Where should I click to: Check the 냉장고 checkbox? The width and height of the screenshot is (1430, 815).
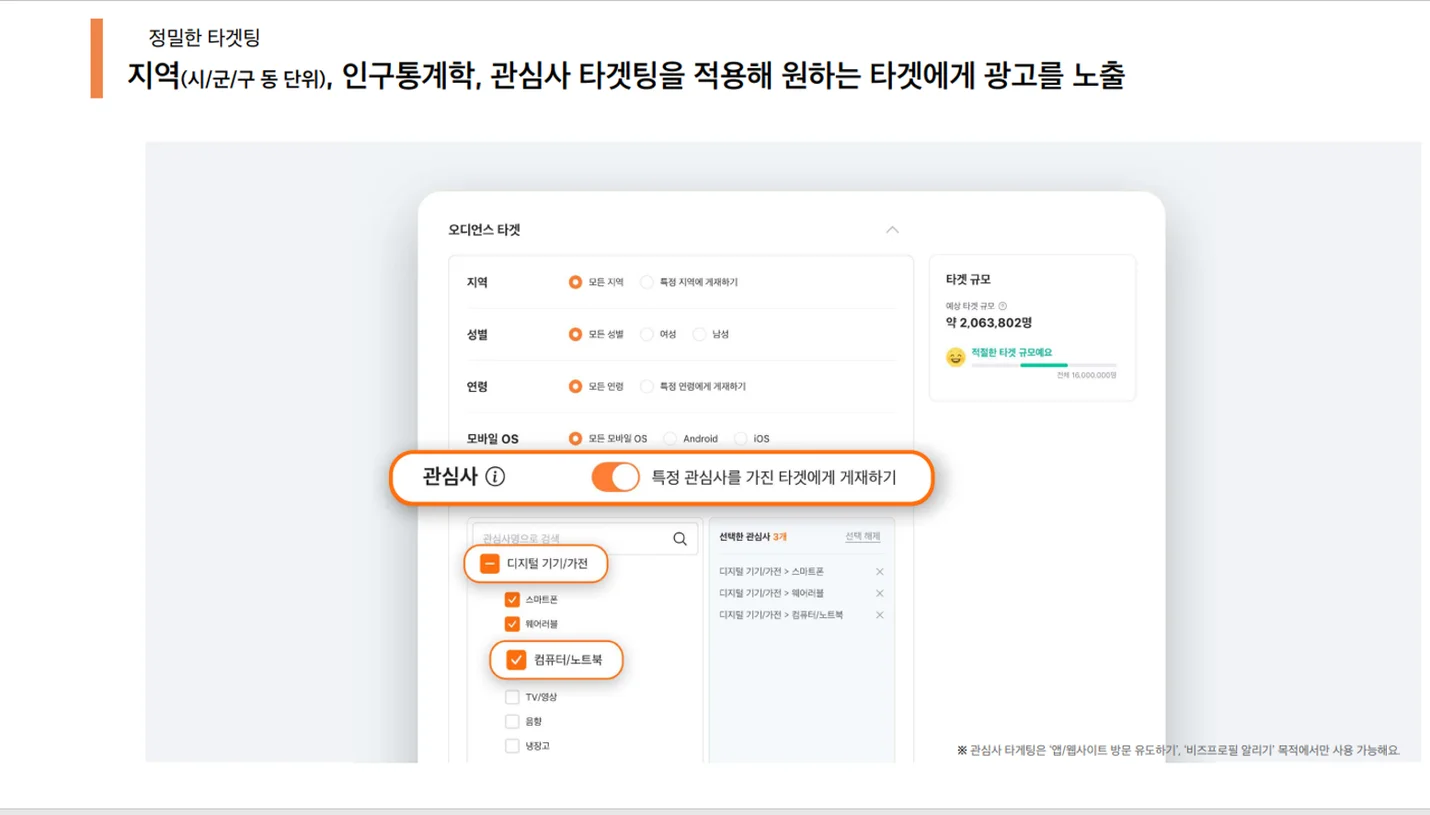(512, 746)
